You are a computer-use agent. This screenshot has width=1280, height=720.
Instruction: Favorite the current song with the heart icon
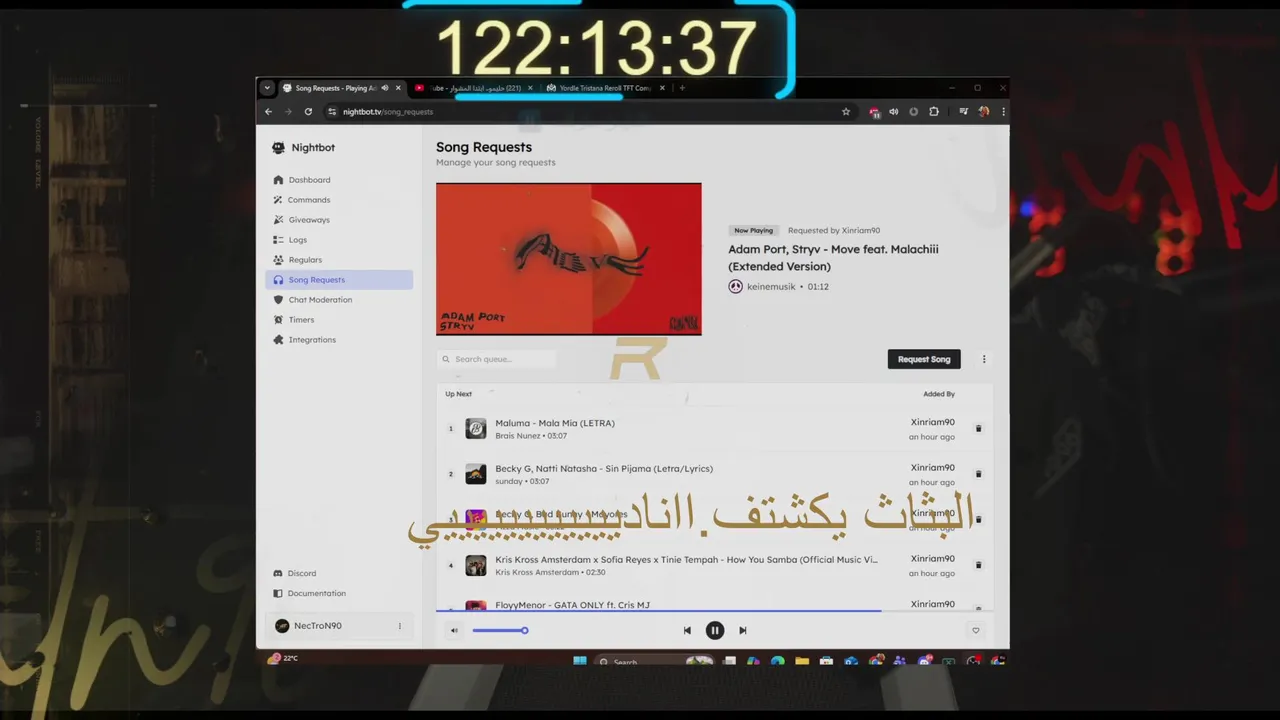pos(976,630)
